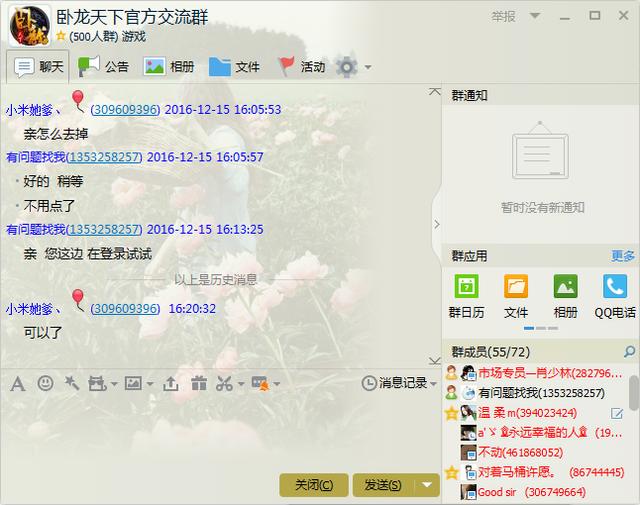Search group members with magnifier icon

click(x=629, y=352)
